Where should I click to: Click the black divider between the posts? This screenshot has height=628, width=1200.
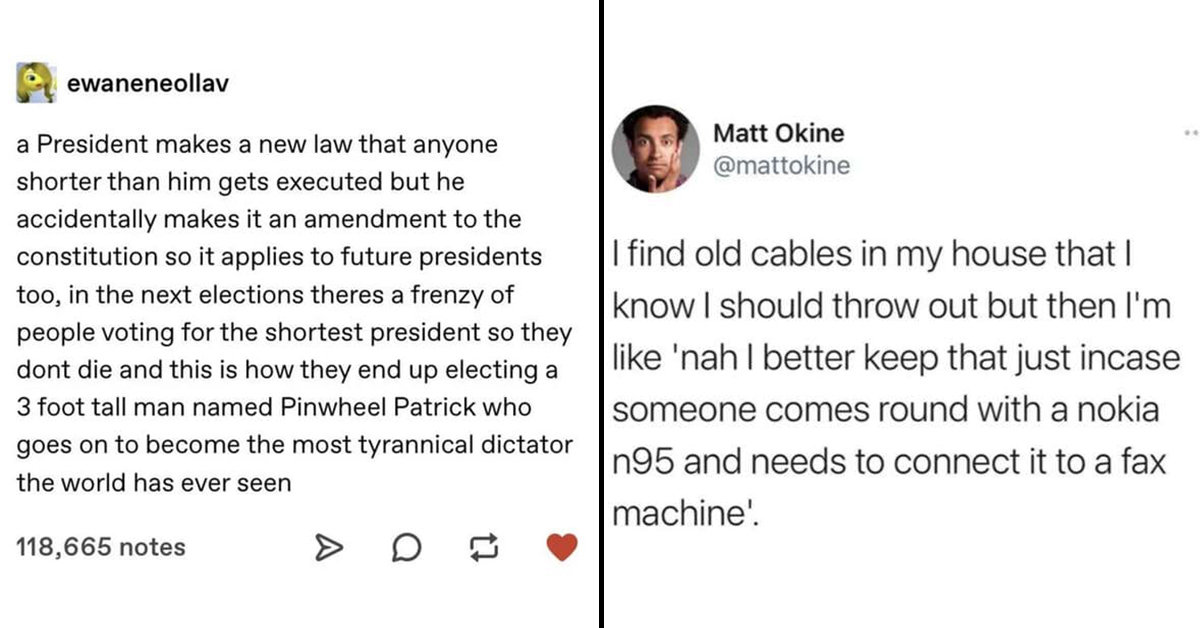point(601,314)
